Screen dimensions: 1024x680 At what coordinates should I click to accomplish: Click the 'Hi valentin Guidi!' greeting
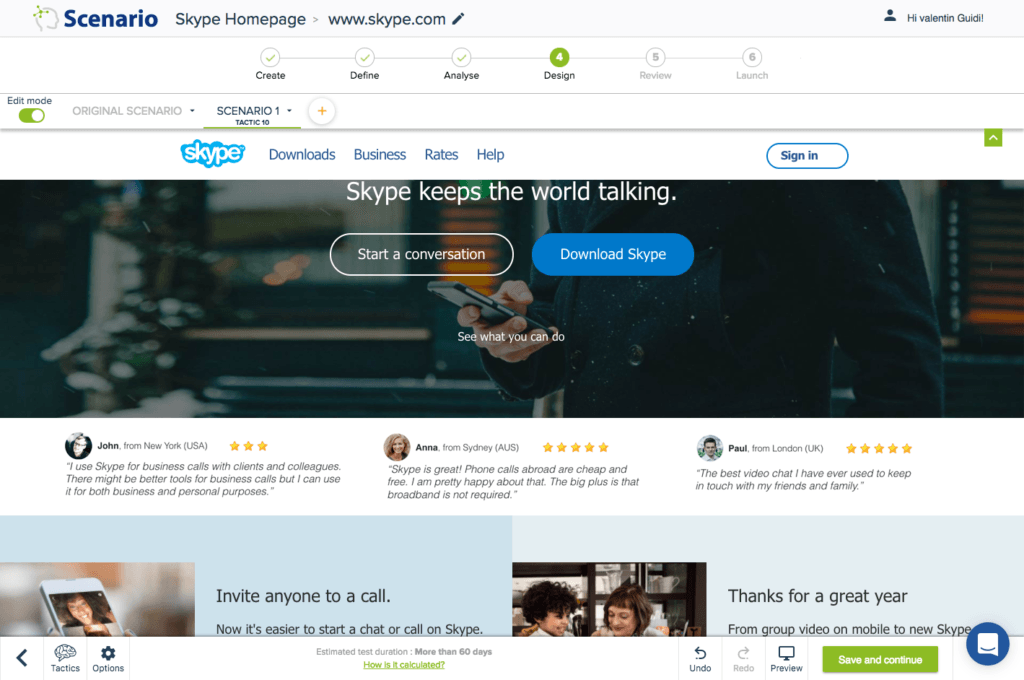click(945, 18)
